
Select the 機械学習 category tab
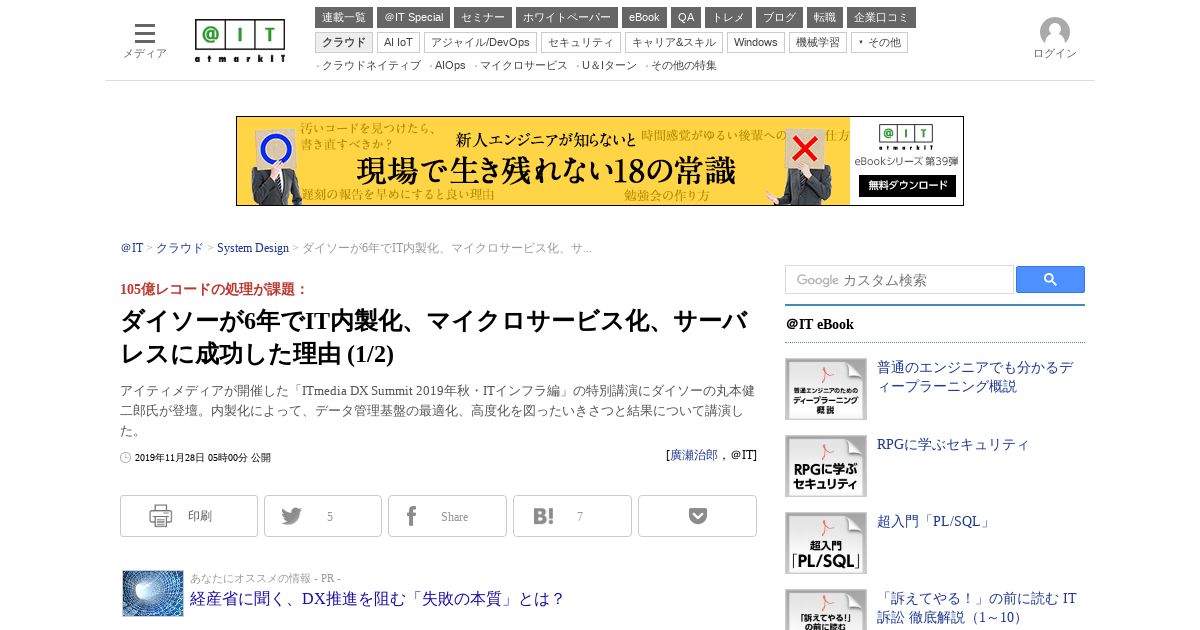click(x=818, y=42)
